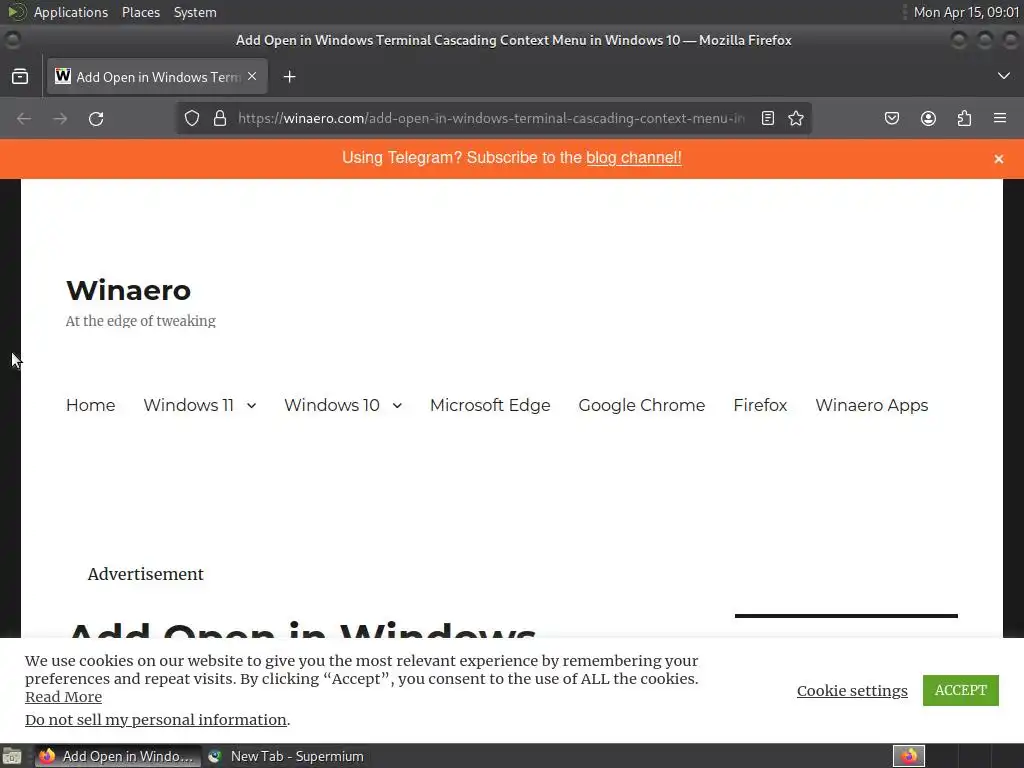Expand the Windows 11 submenu chevron

(251, 406)
